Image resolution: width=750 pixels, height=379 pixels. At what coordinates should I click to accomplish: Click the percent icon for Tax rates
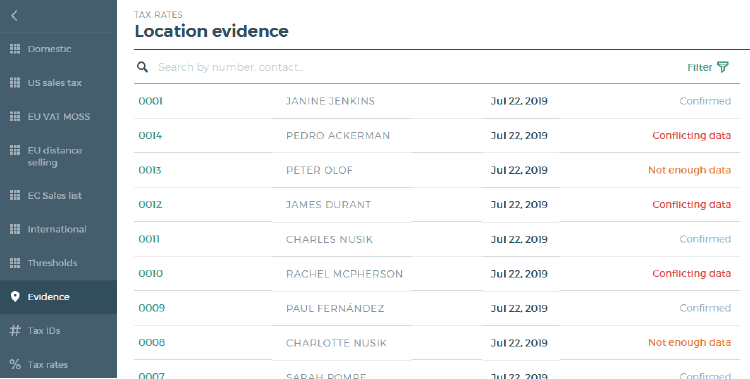click(15, 364)
